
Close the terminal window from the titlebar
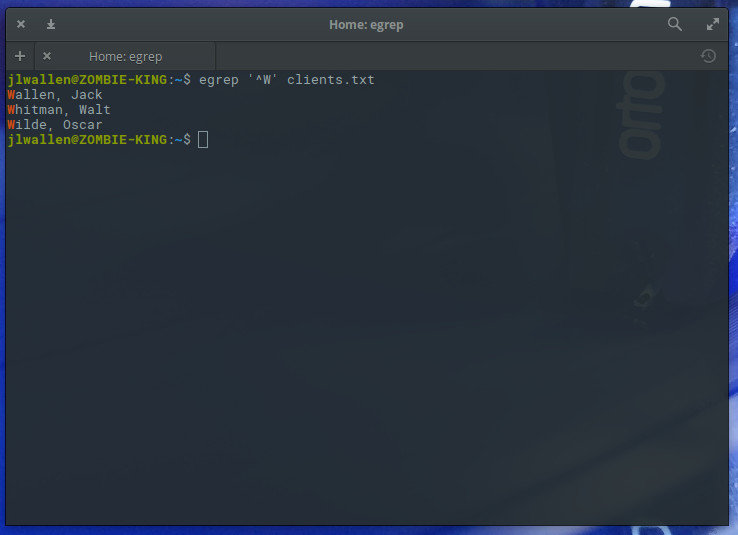point(21,24)
